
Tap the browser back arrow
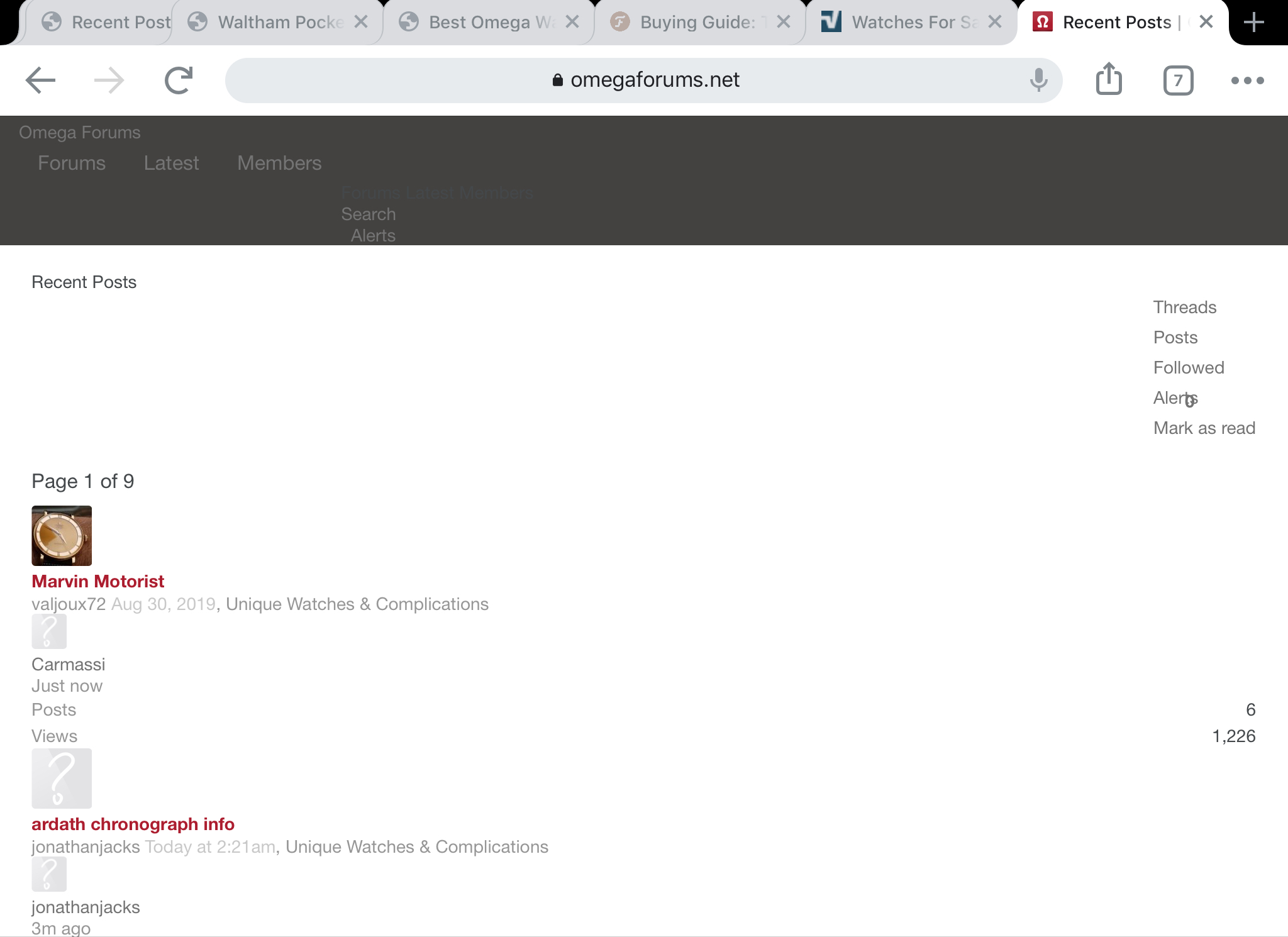point(41,80)
